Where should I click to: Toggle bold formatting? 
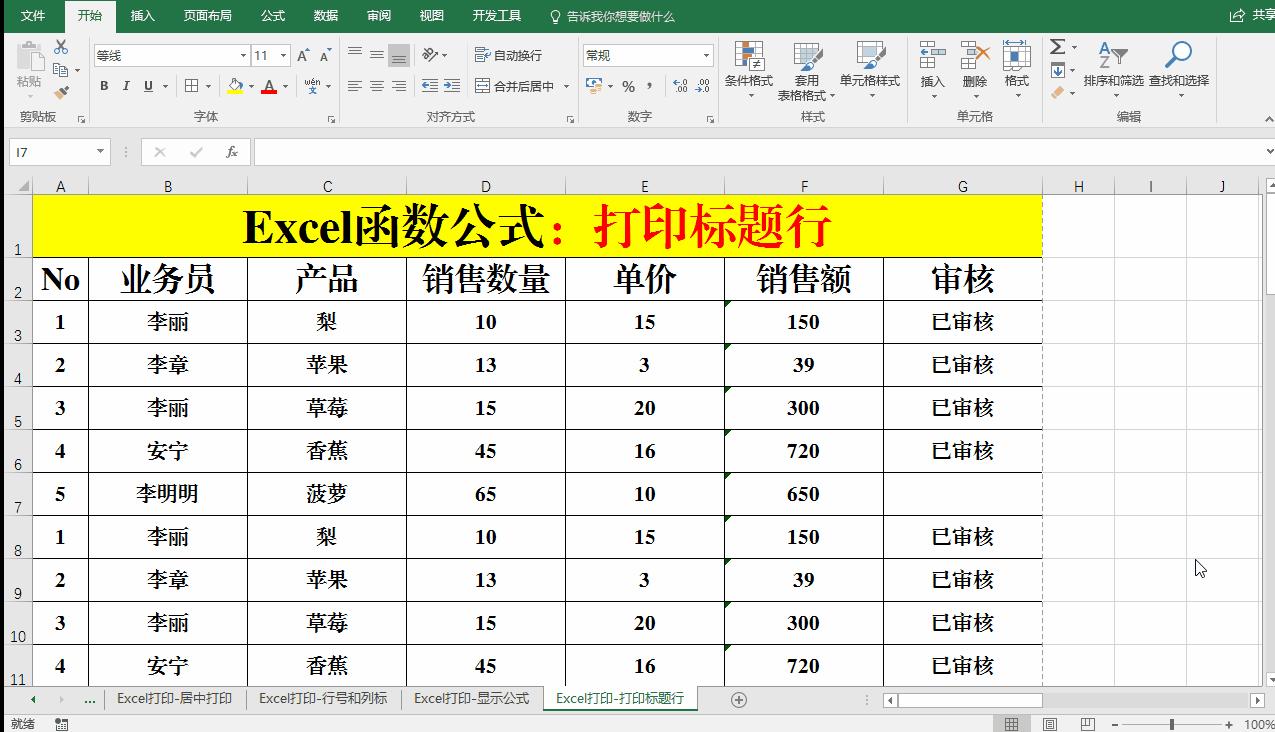(x=104, y=86)
